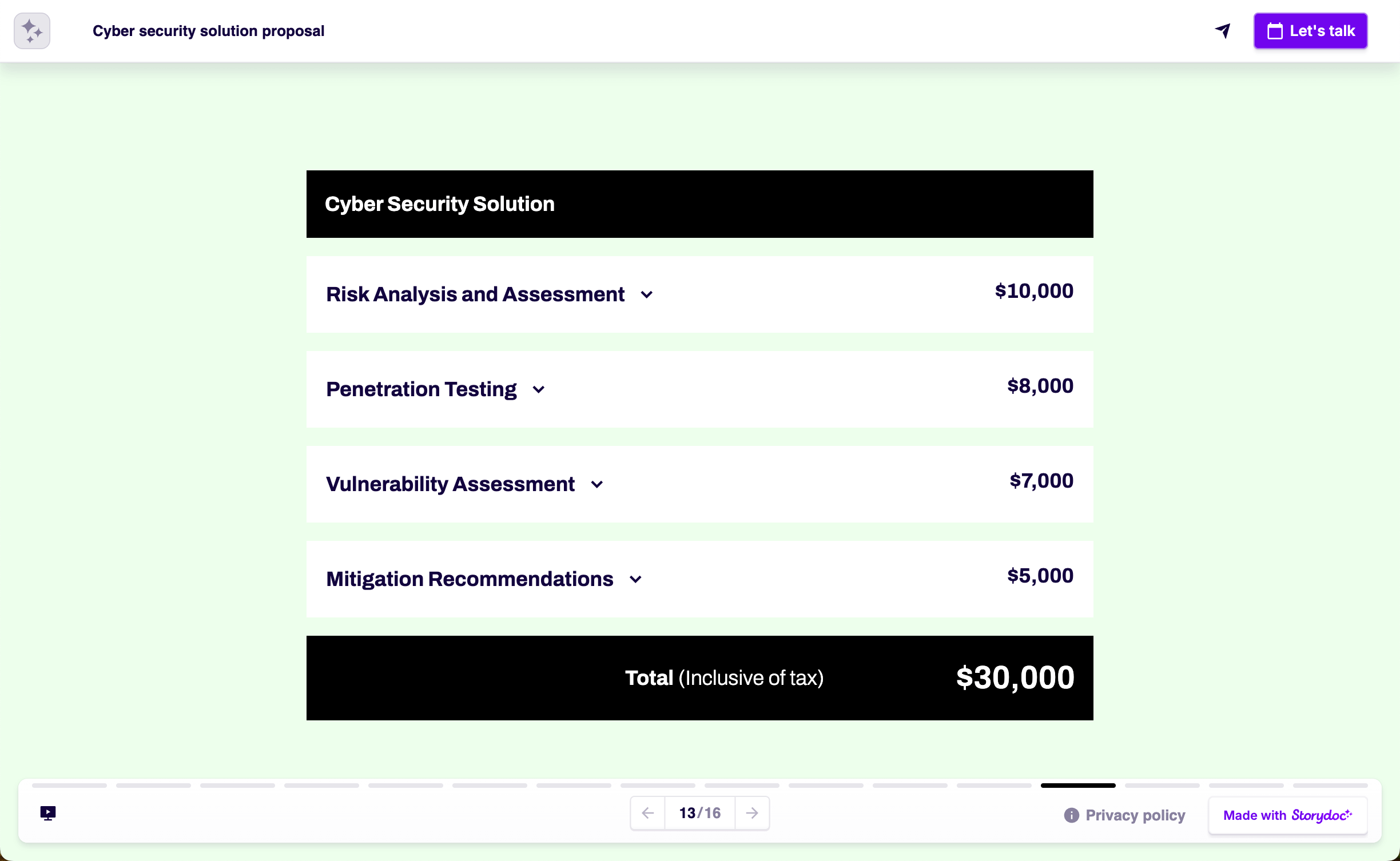Image resolution: width=1400 pixels, height=861 pixels.
Task: Click the info icon next to Privacy policy
Action: click(x=1072, y=815)
